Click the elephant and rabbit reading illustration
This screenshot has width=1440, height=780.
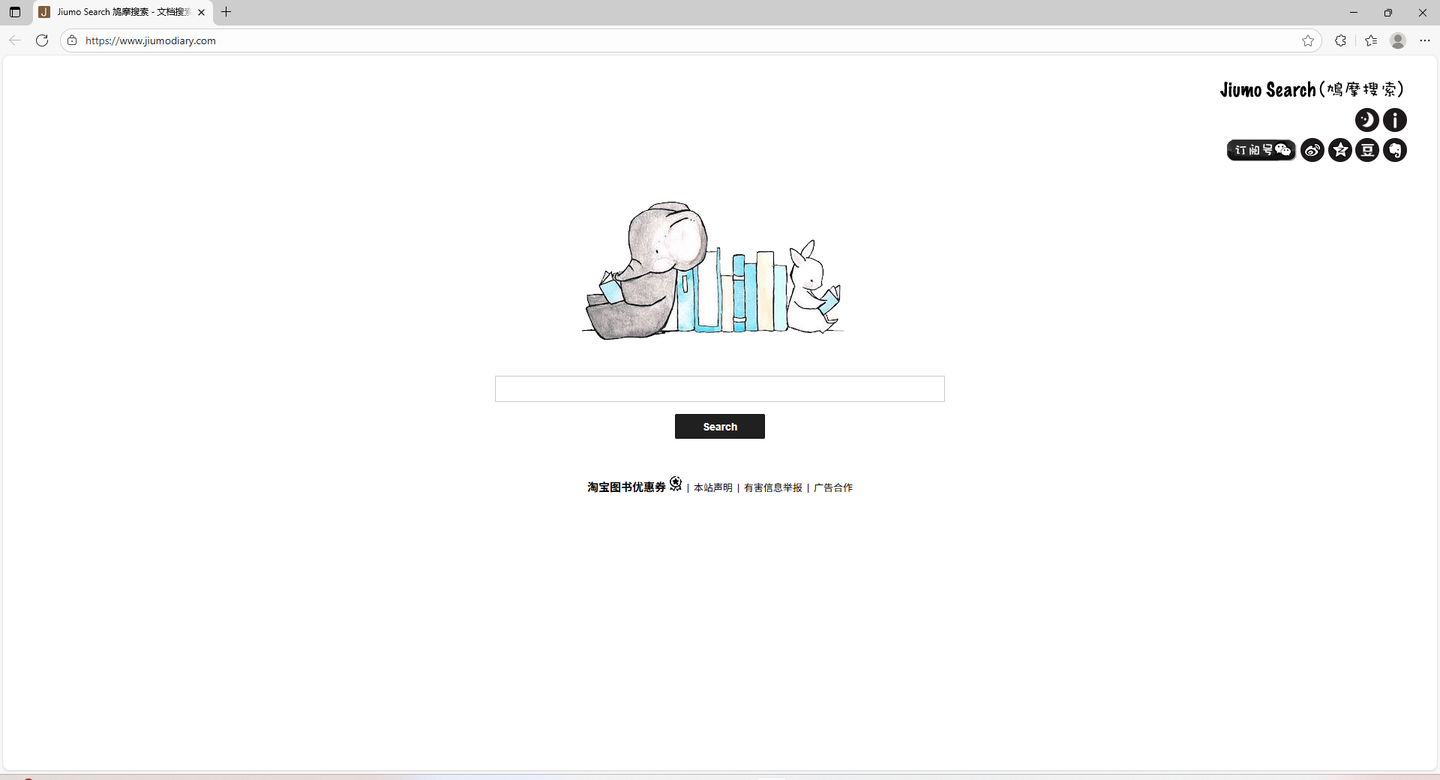[713, 271]
